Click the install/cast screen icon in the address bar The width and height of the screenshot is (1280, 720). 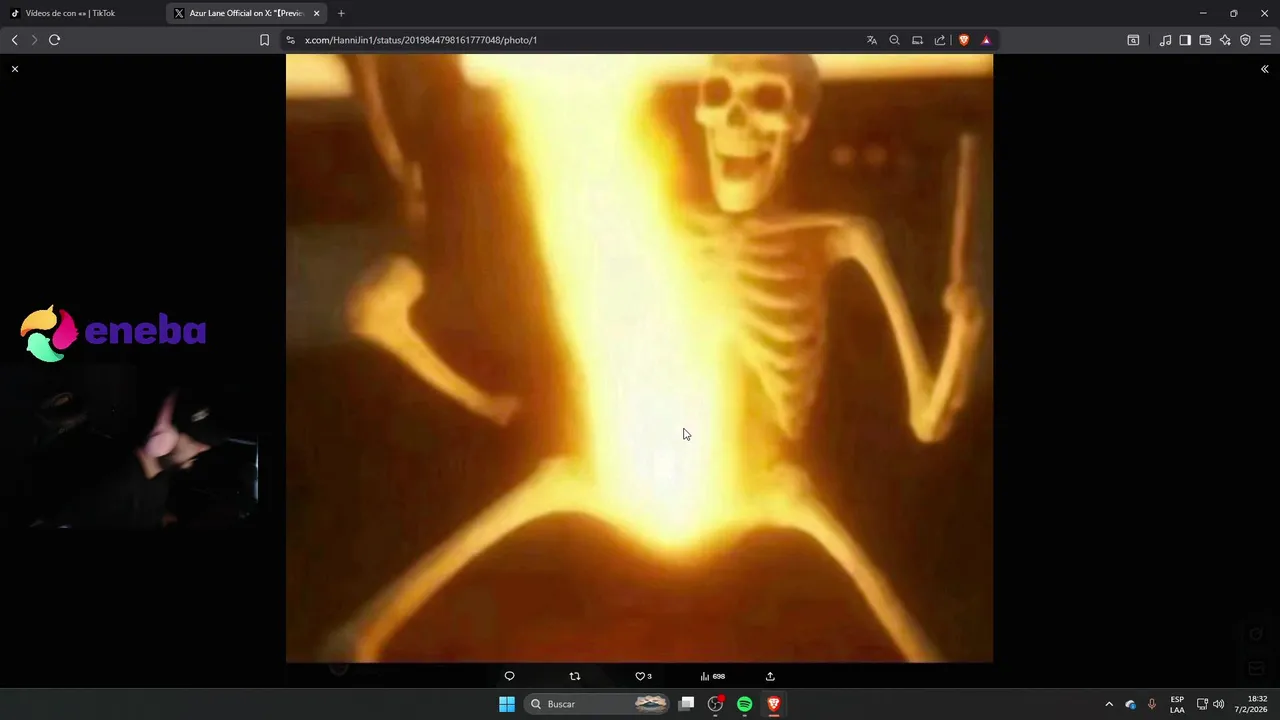917,40
